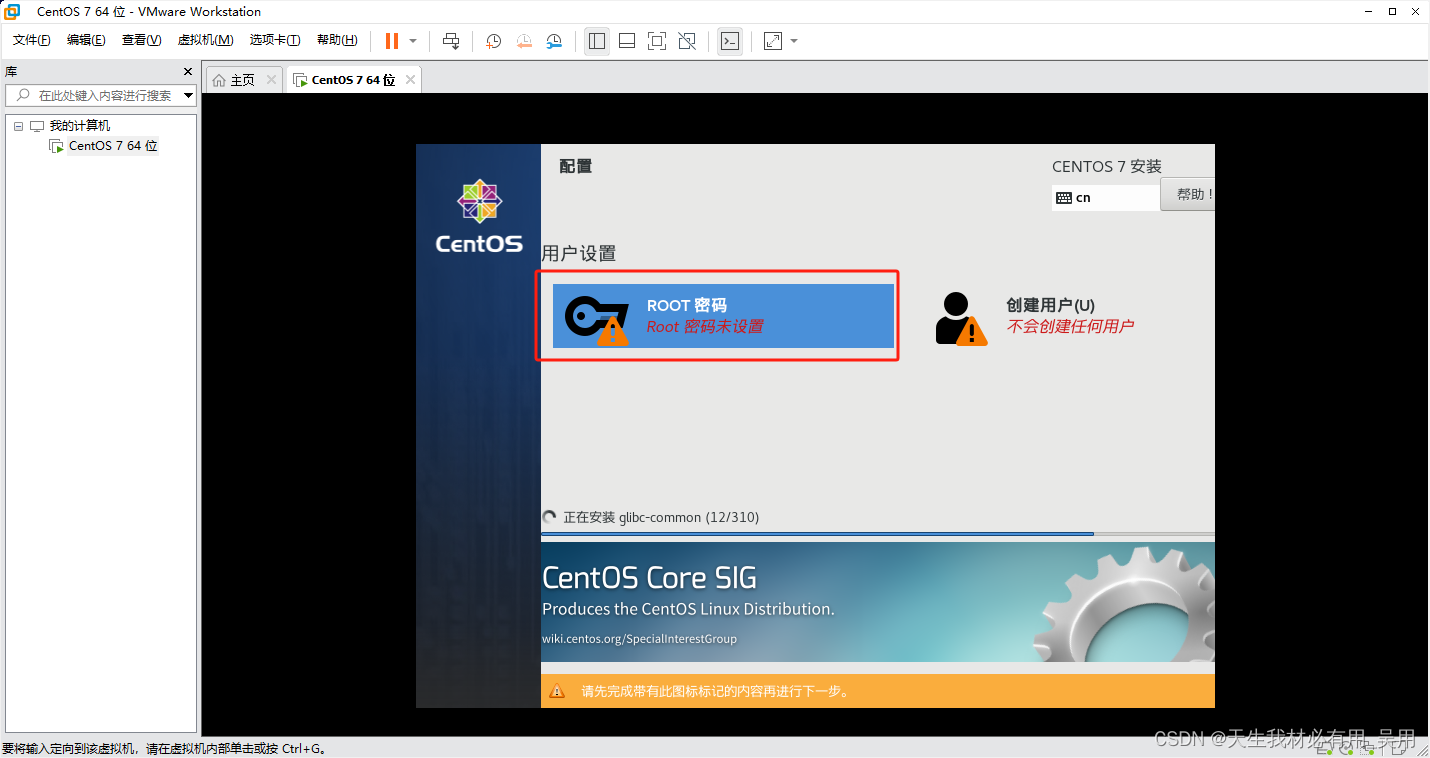Select CentOS 7 64 位 in library tree

click(x=113, y=146)
